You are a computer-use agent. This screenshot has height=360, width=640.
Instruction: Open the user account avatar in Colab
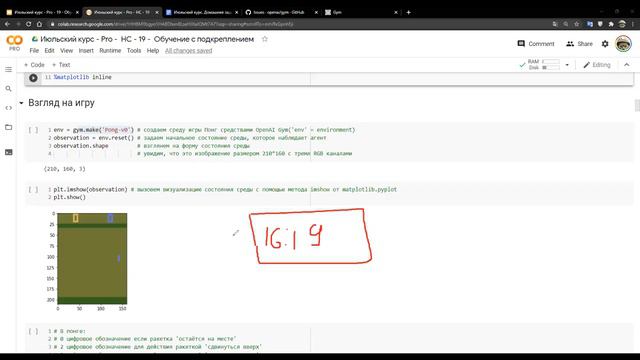point(623,44)
